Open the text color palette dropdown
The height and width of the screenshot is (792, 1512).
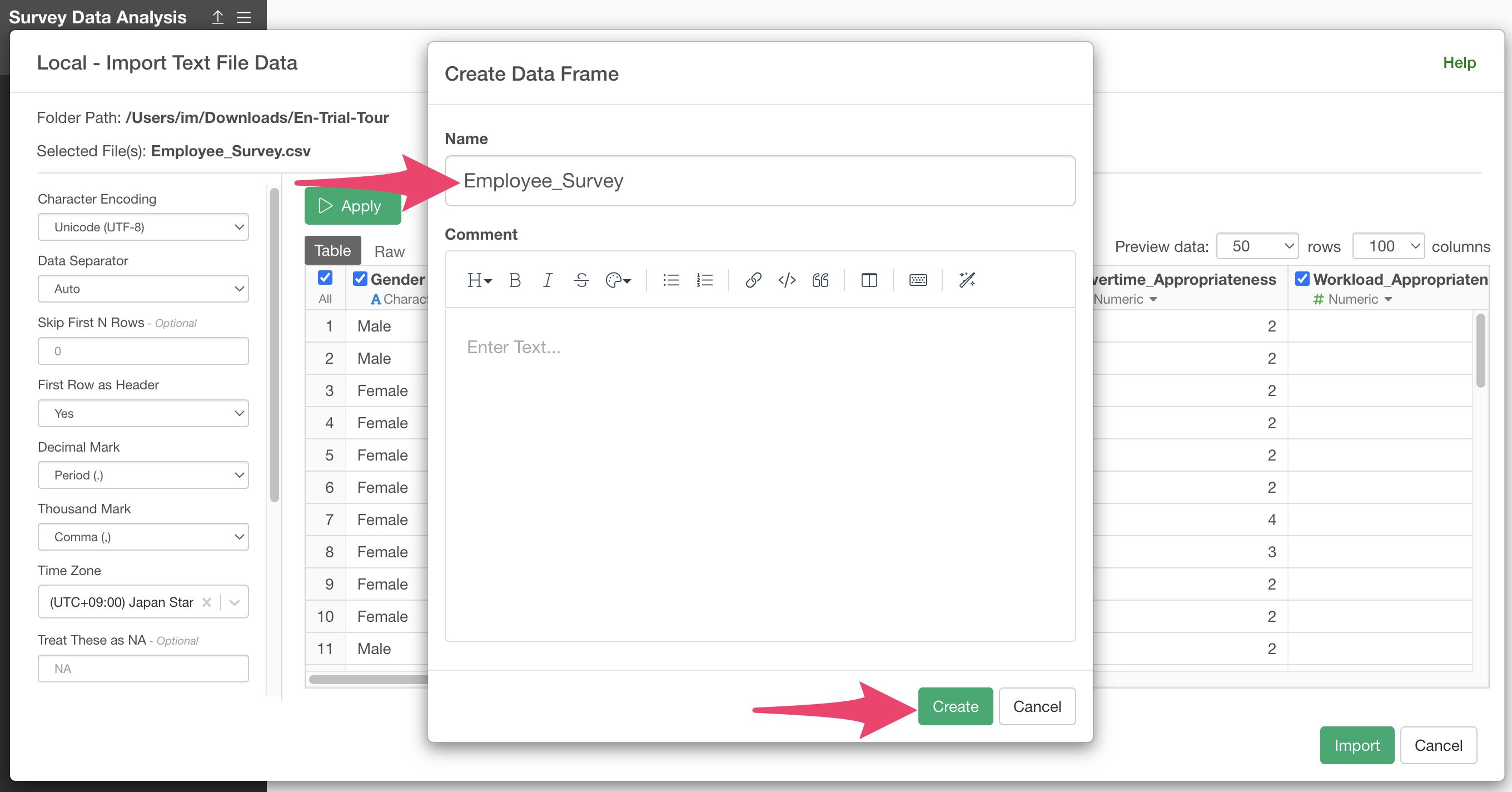pos(618,281)
